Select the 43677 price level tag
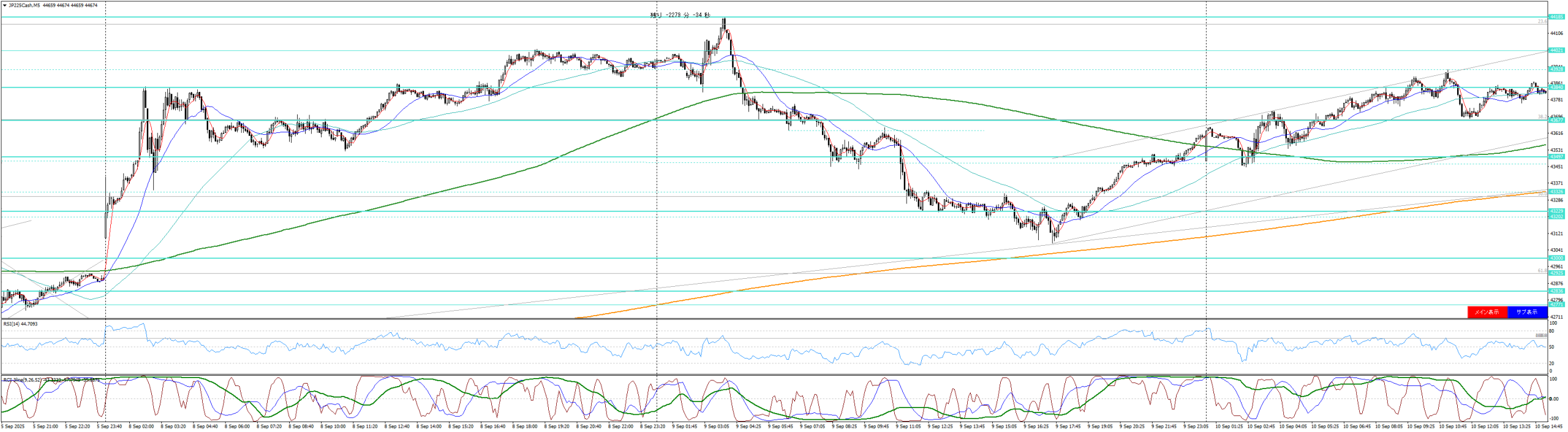This screenshot has height=432, width=1568. click(1556, 120)
